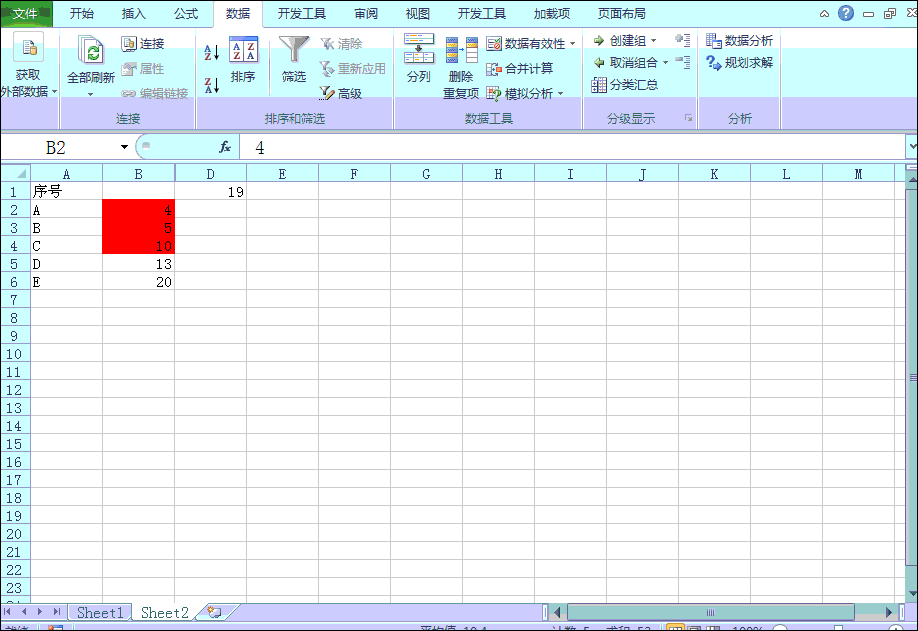Expand the 数据有效性 dropdown arrow
The image size is (918, 631).
tap(573, 44)
